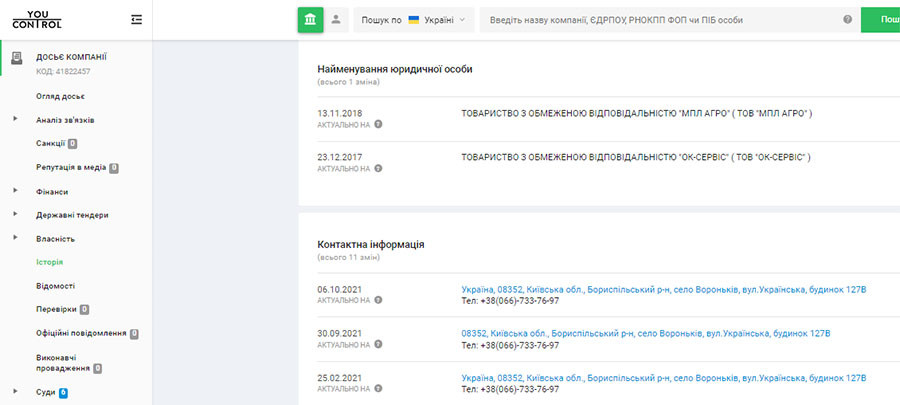Screen dimensions: 900x405
Task: Open Перевірки menu item
Action: (x=56, y=309)
